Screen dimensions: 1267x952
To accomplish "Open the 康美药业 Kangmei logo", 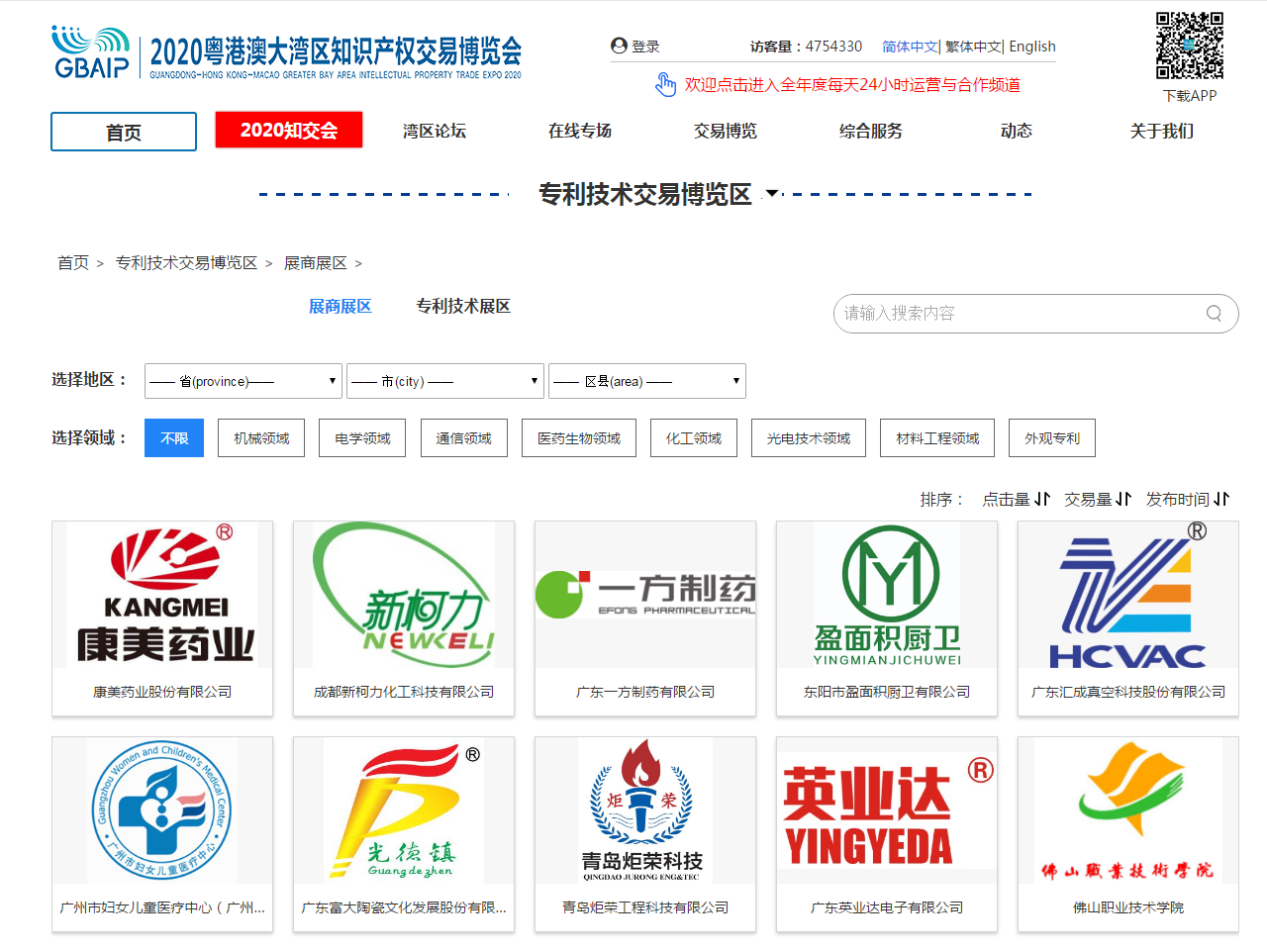I will click(162, 595).
